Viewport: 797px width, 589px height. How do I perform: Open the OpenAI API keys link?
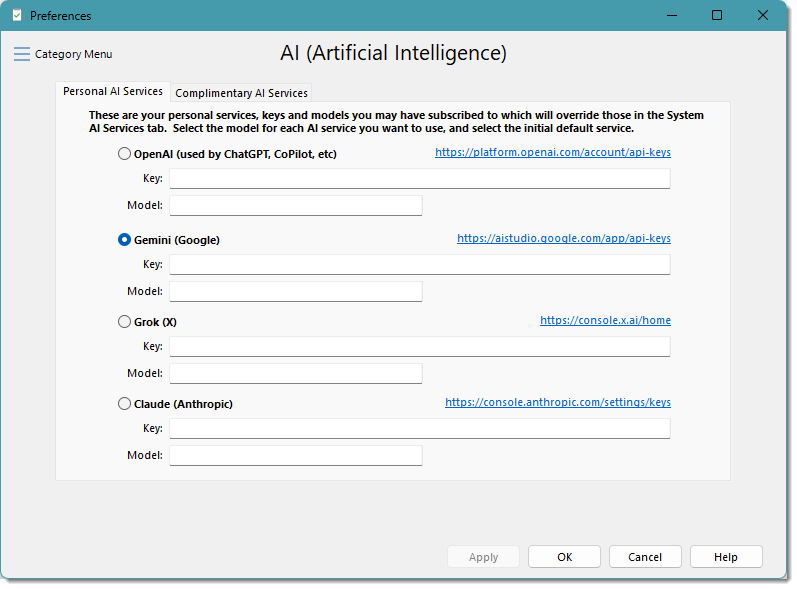552,153
